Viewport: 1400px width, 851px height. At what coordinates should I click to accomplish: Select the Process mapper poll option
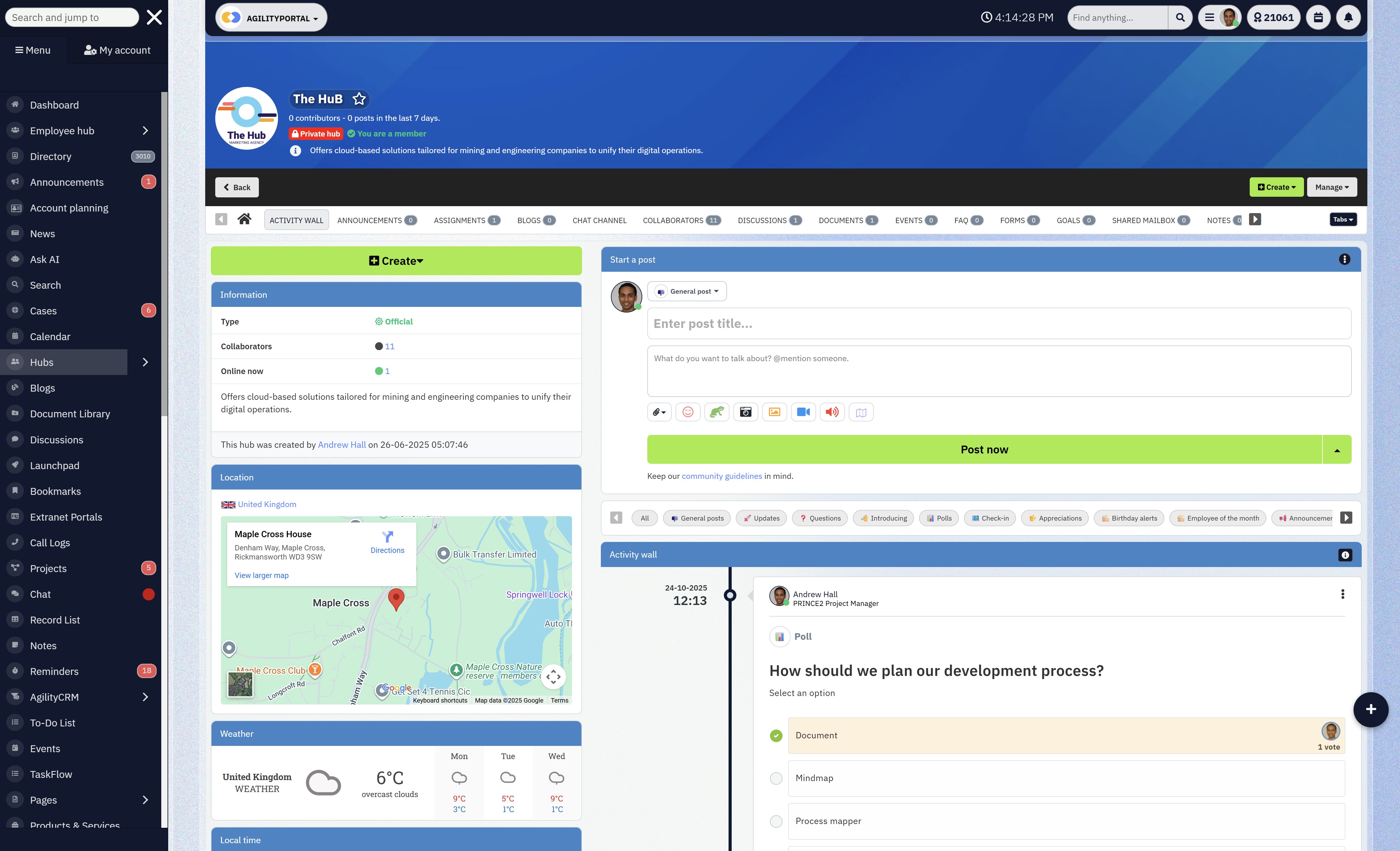click(776, 821)
